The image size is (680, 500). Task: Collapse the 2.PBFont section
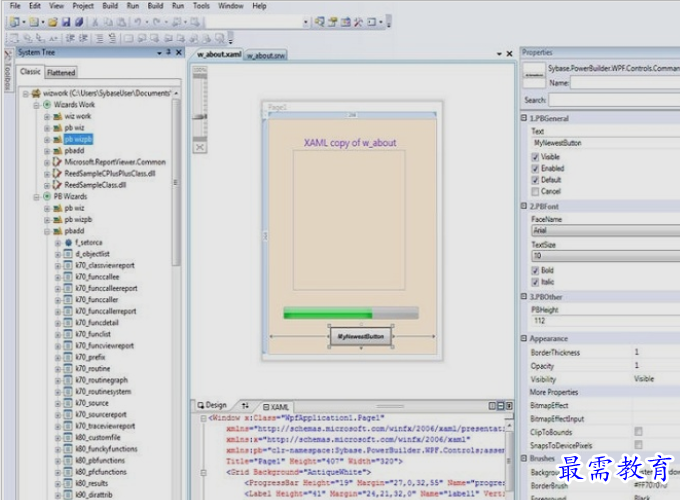524,206
